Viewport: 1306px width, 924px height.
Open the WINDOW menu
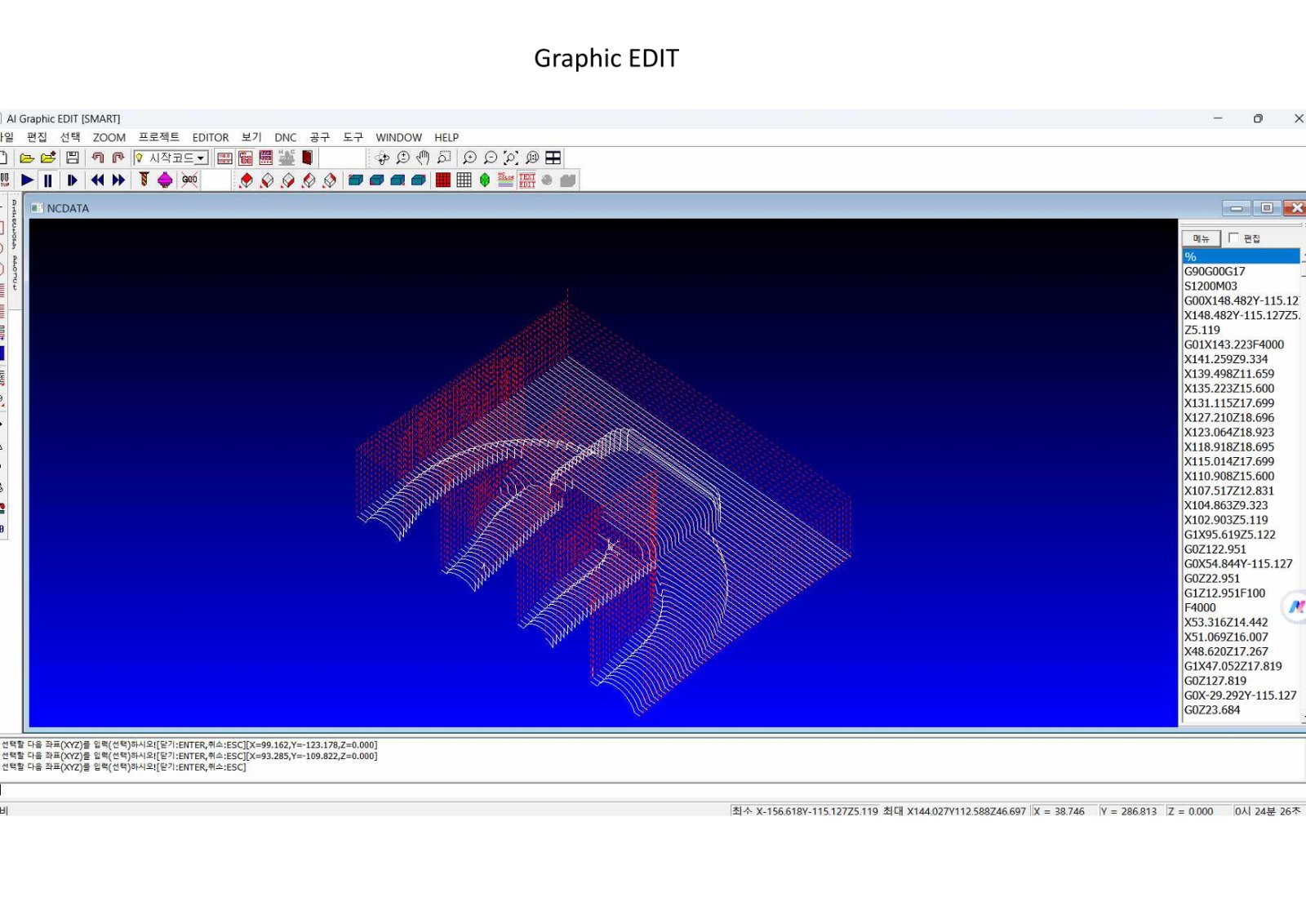tap(398, 137)
